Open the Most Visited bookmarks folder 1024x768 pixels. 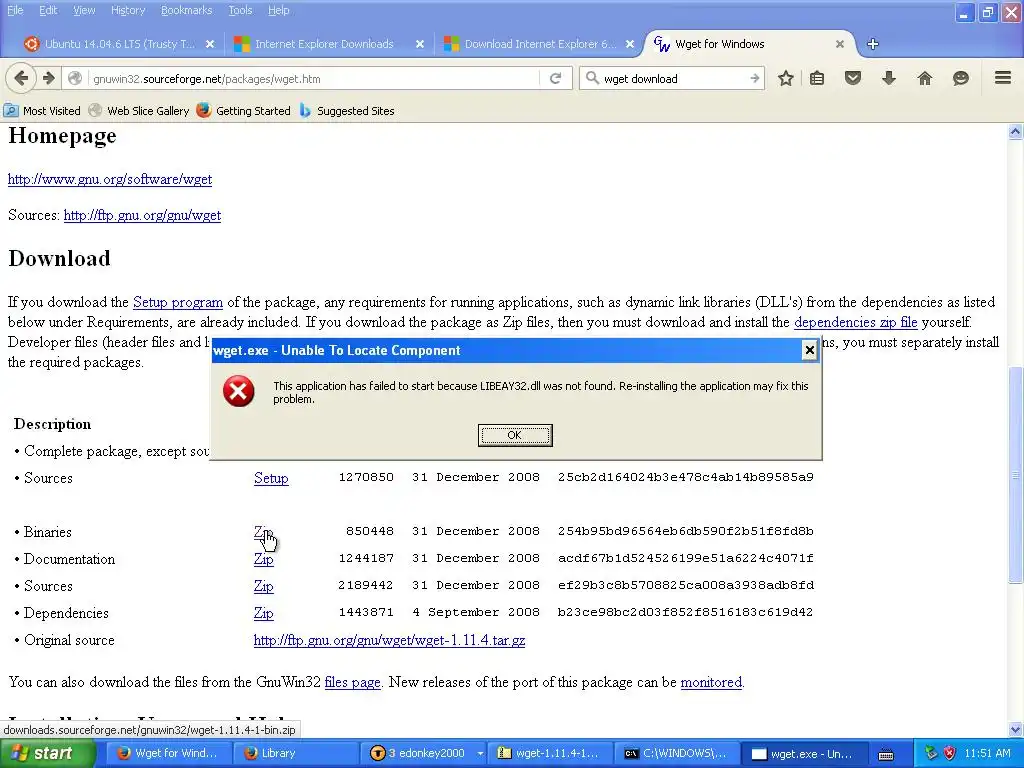[x=42, y=110]
